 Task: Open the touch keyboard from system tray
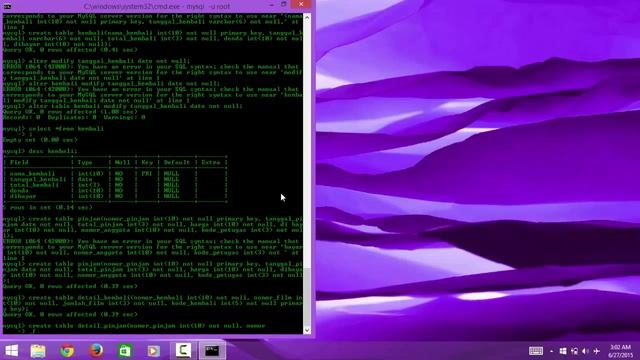(x=536, y=351)
